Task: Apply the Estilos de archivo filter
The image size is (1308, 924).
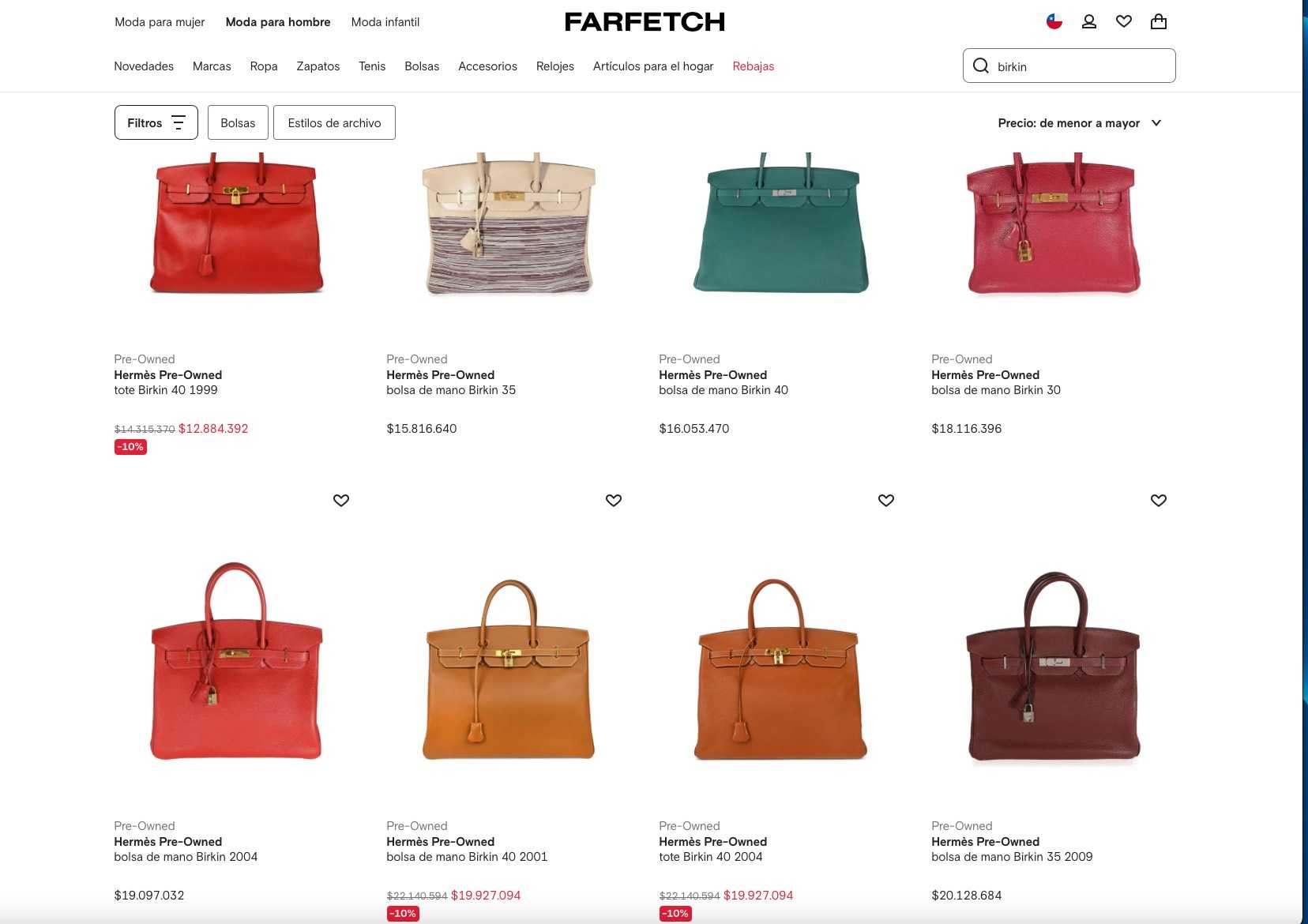Action: [x=334, y=122]
